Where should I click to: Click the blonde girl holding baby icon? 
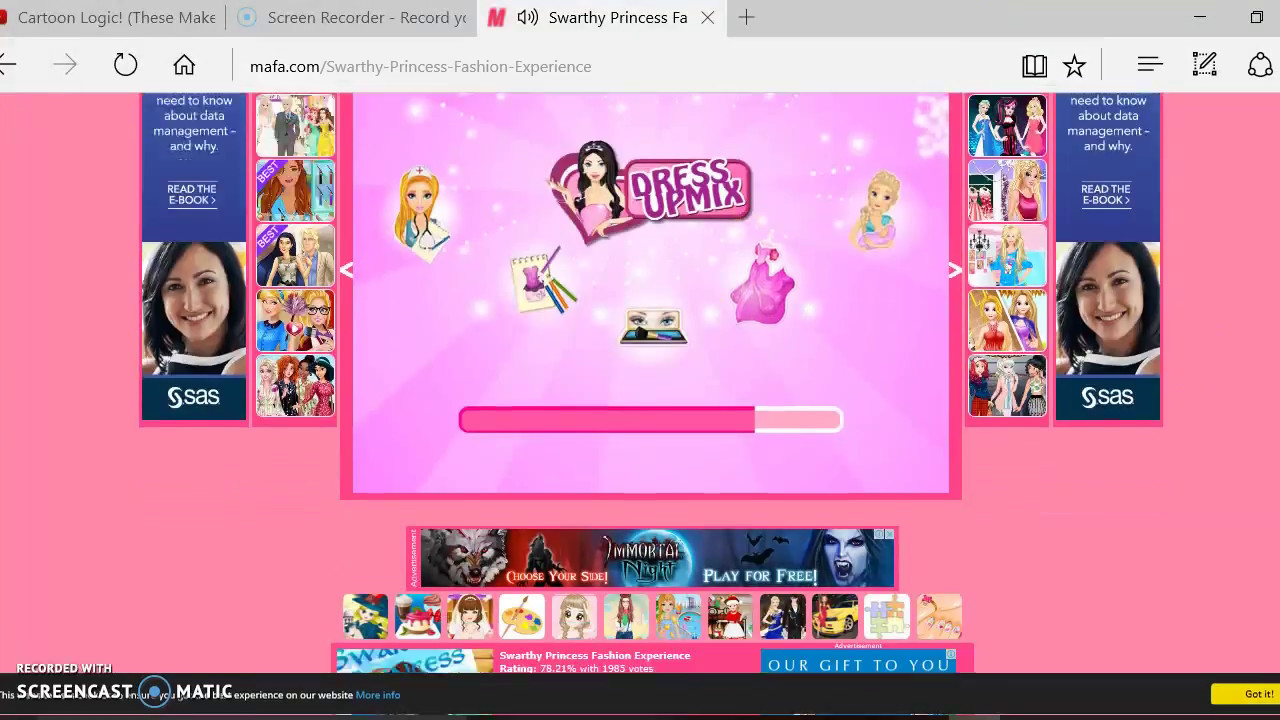(876, 211)
